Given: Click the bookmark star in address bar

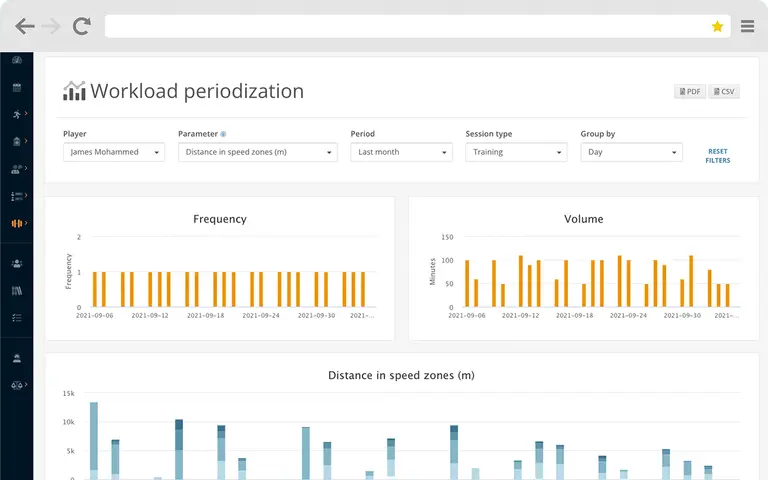Looking at the screenshot, I should click(717, 26).
